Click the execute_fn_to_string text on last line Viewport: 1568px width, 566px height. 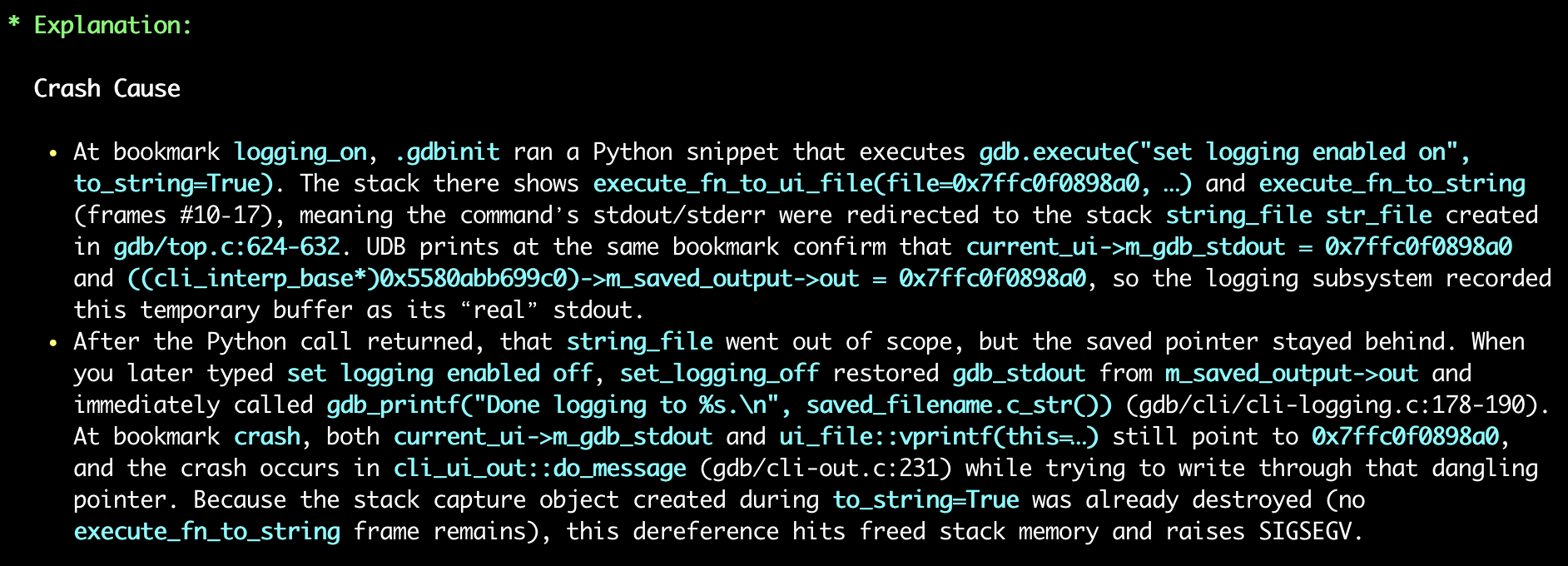point(206,532)
